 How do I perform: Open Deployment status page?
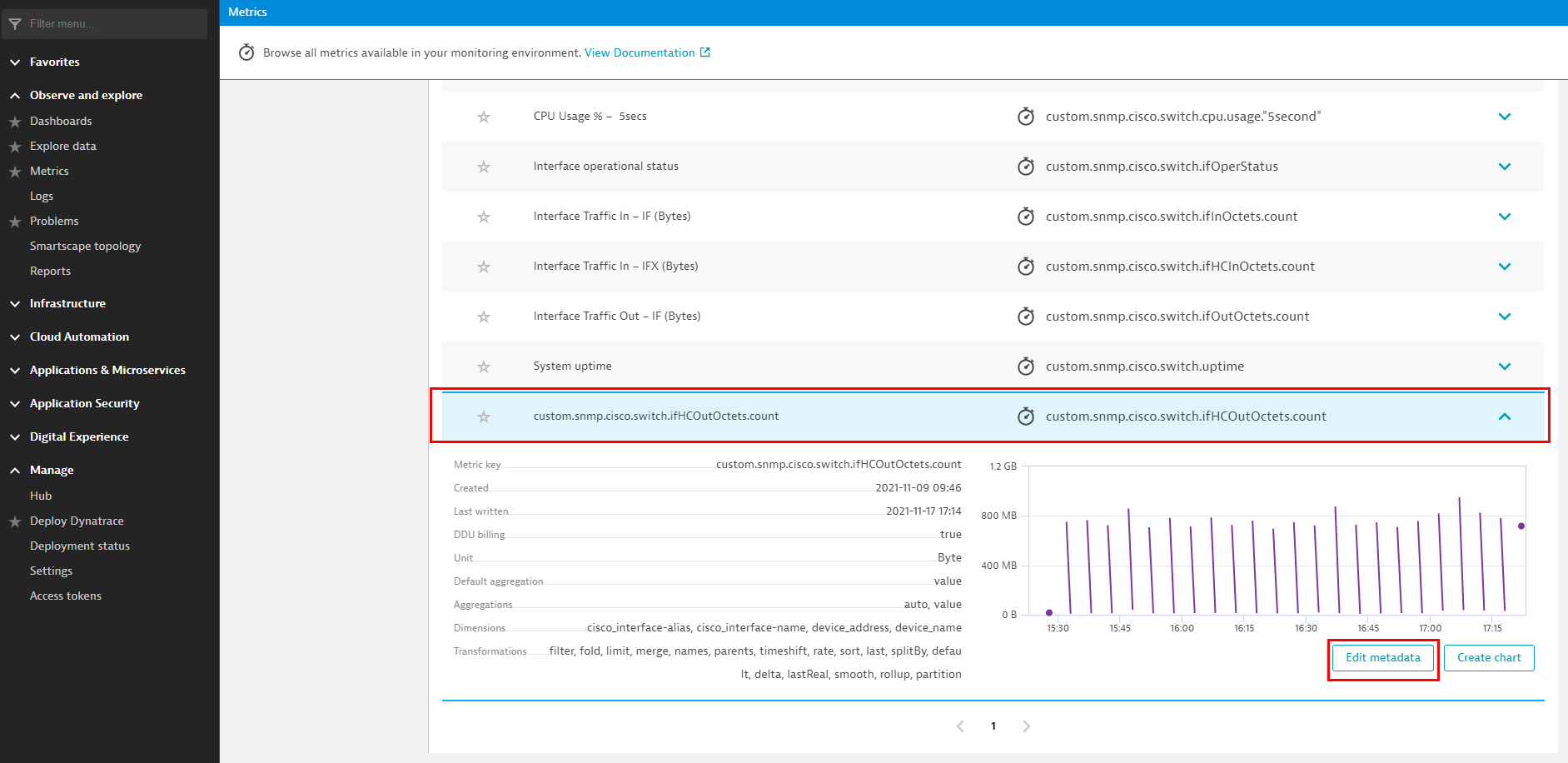click(80, 546)
